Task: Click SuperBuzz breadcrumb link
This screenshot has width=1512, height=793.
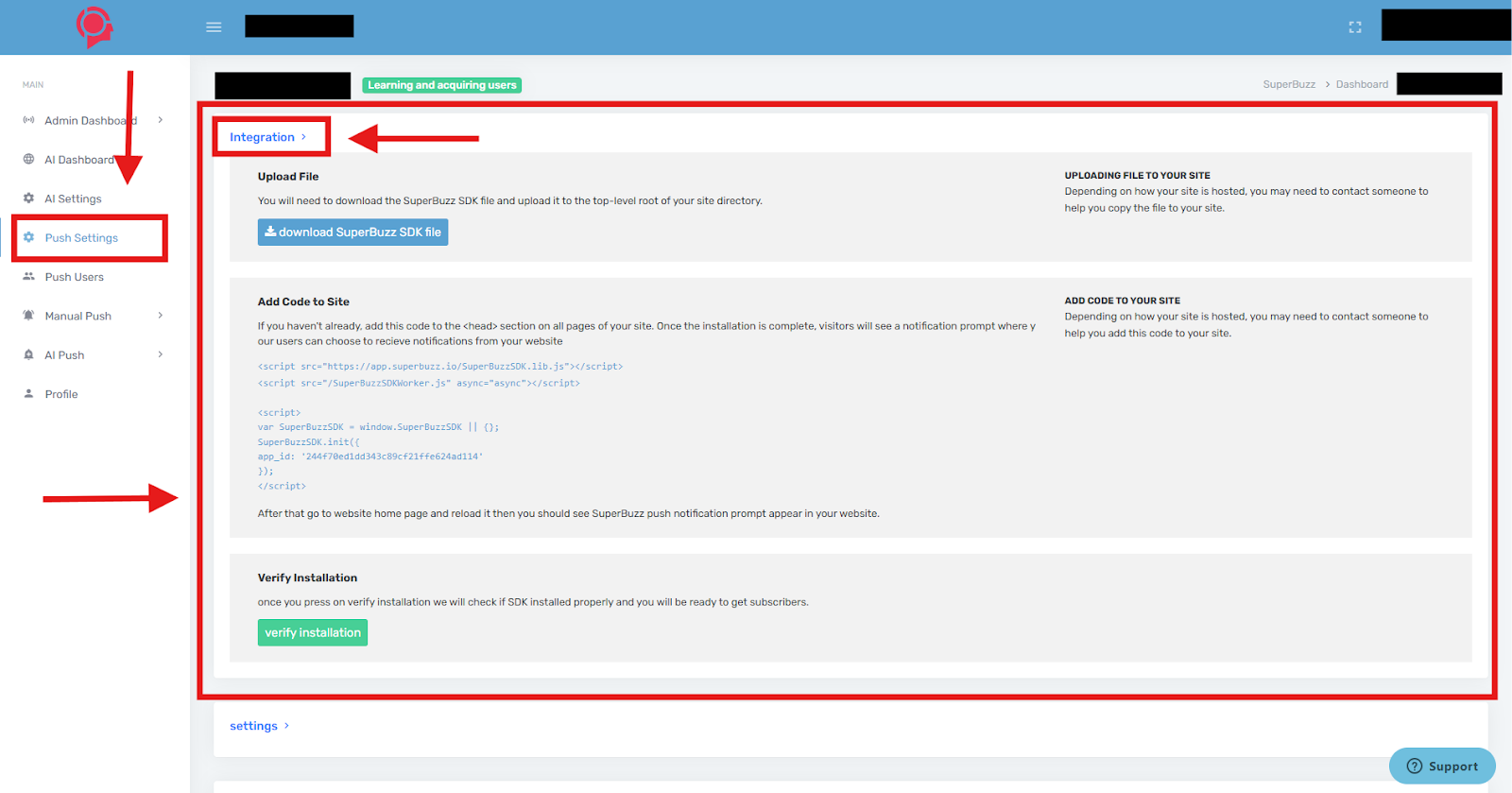Action: point(1289,84)
